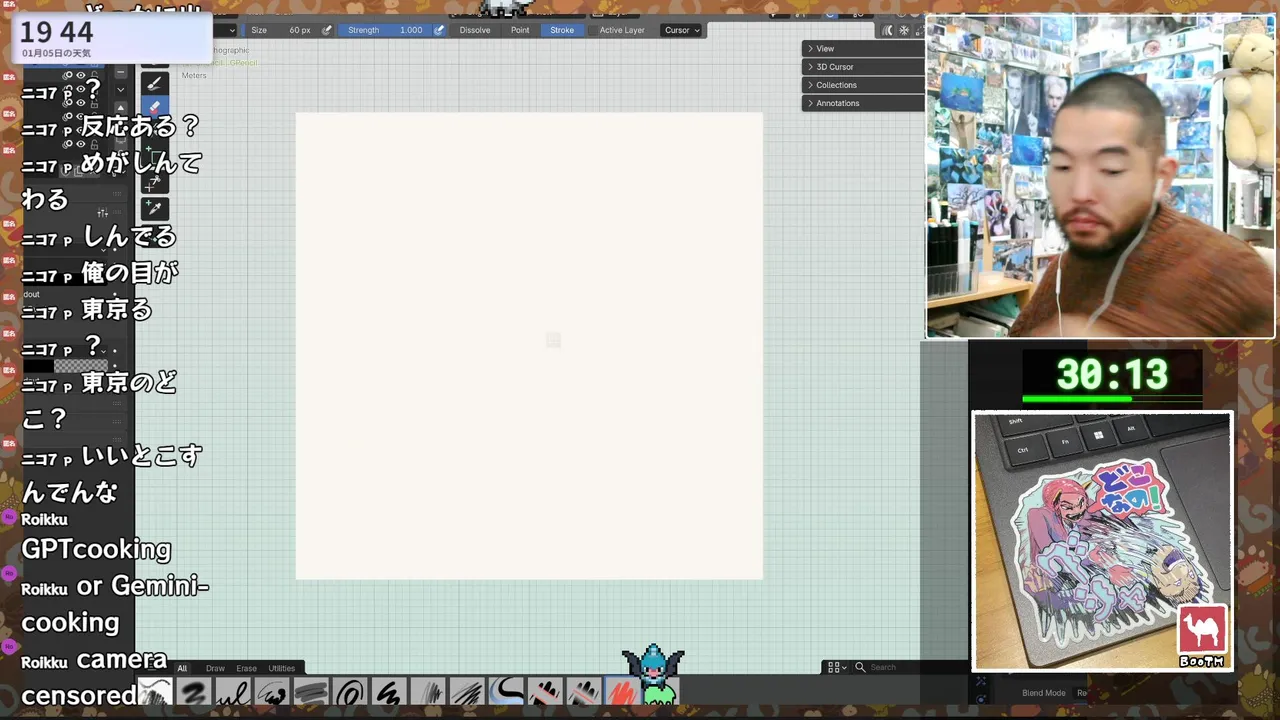Expand the Annotations panel
This screenshot has width=1280, height=720.
[x=863, y=103]
